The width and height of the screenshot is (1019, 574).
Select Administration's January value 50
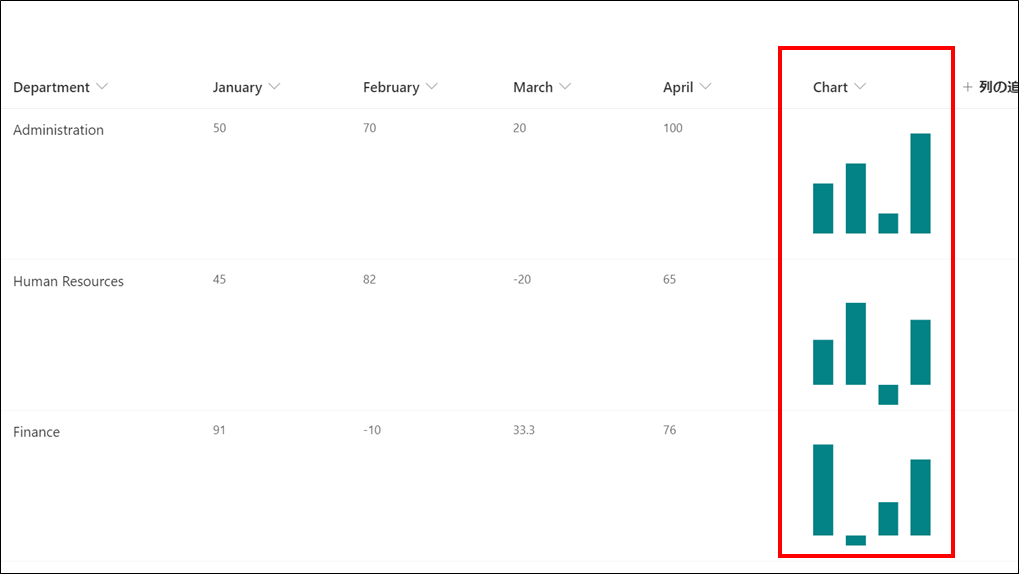(220, 128)
